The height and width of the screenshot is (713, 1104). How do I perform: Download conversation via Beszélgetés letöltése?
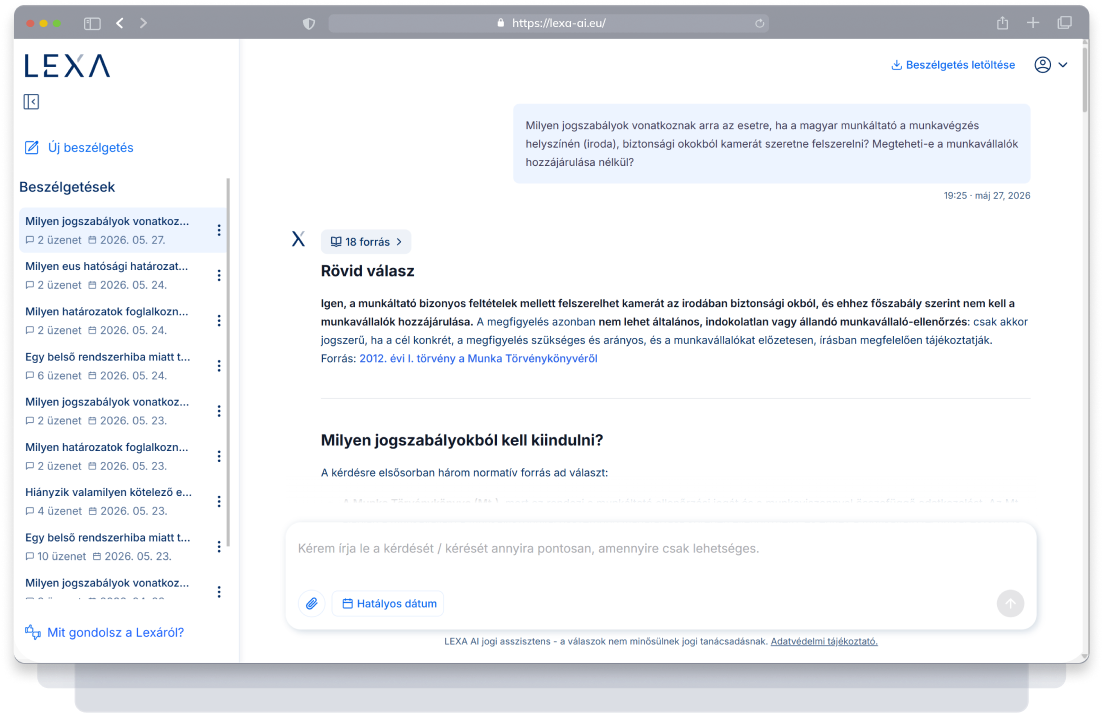pyautogui.click(x=953, y=65)
